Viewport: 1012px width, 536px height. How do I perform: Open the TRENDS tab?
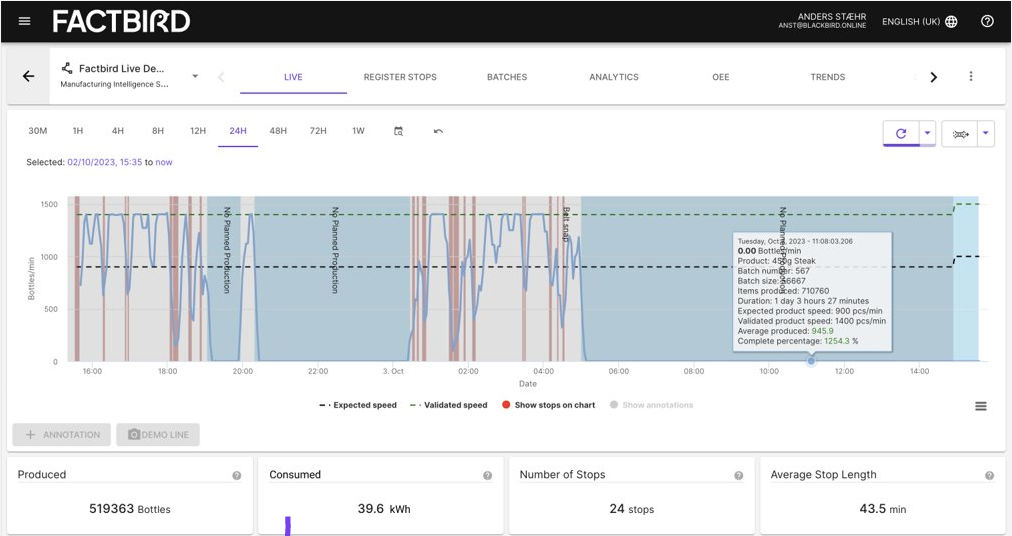(x=827, y=77)
